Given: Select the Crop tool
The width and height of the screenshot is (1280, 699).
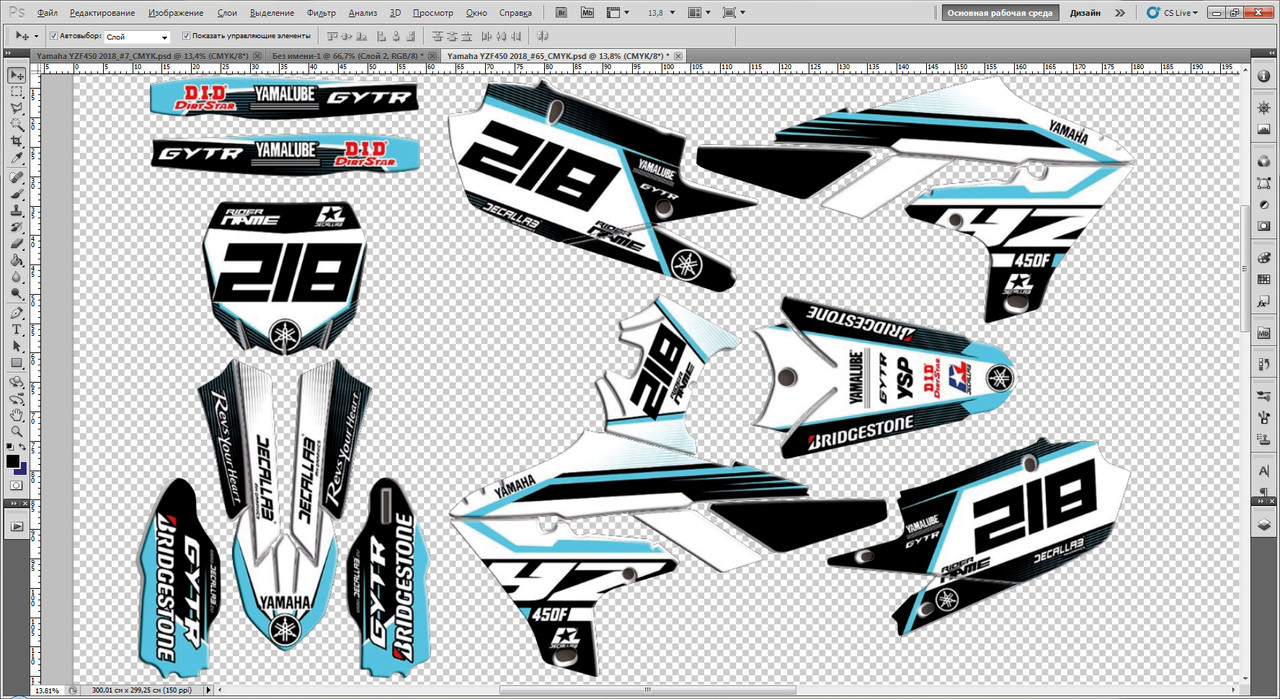Looking at the screenshot, I should 17,143.
